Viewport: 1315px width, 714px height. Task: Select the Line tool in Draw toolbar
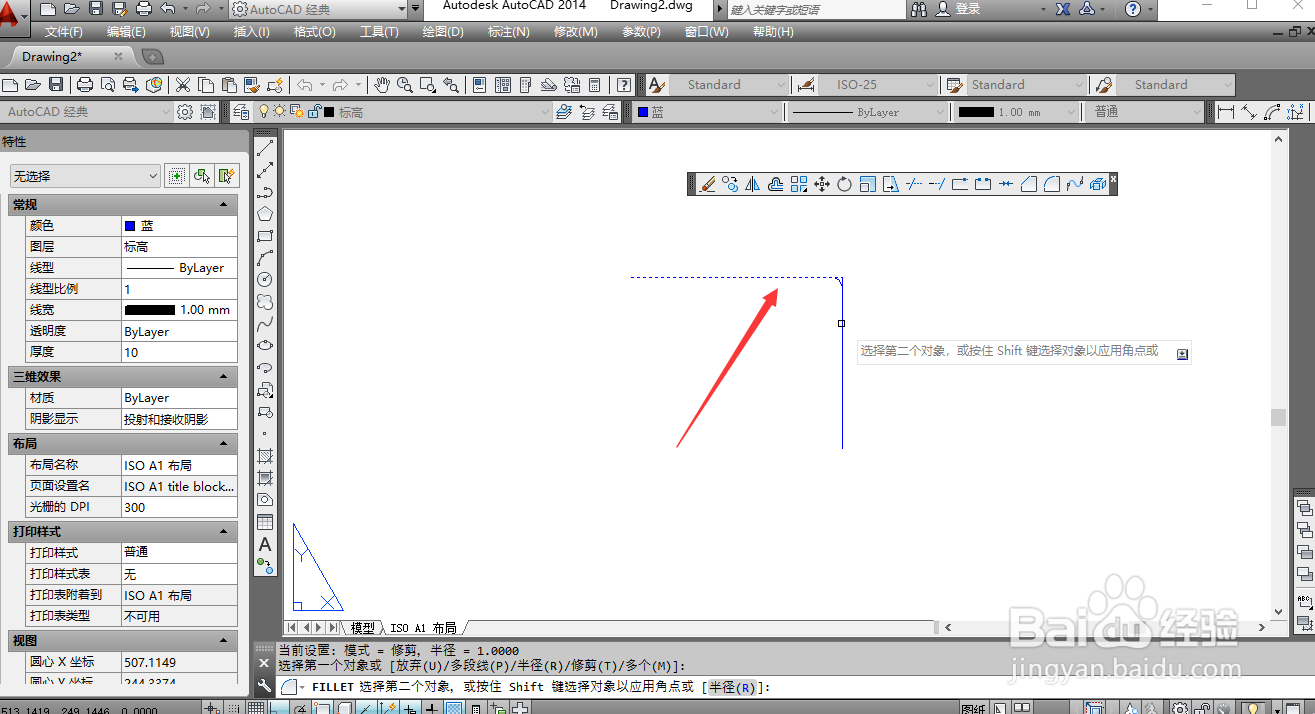click(265, 147)
